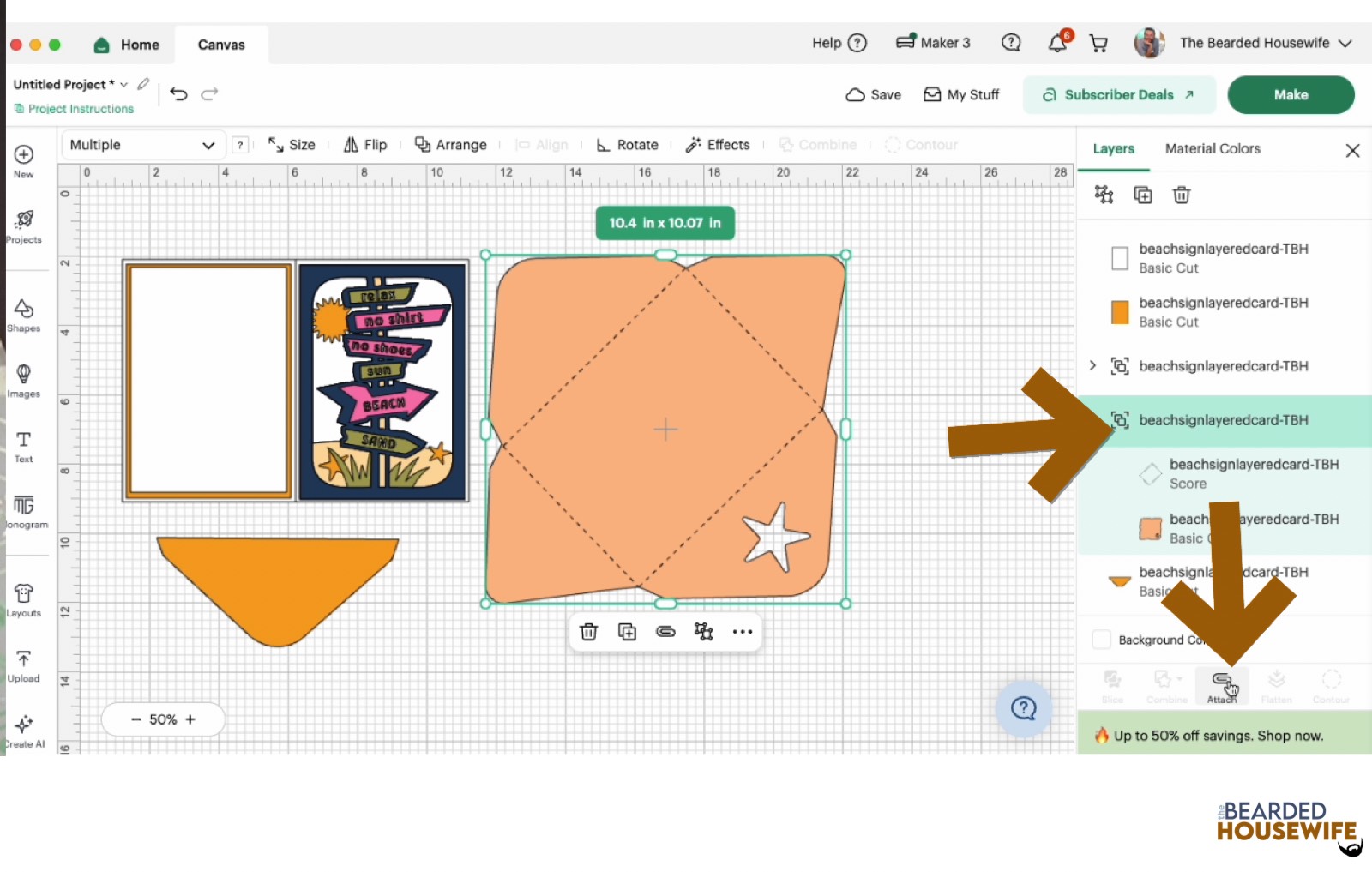Viewport: 1372px width, 872px height.
Task: Open the Multiple operation dropdown
Action: point(142,145)
